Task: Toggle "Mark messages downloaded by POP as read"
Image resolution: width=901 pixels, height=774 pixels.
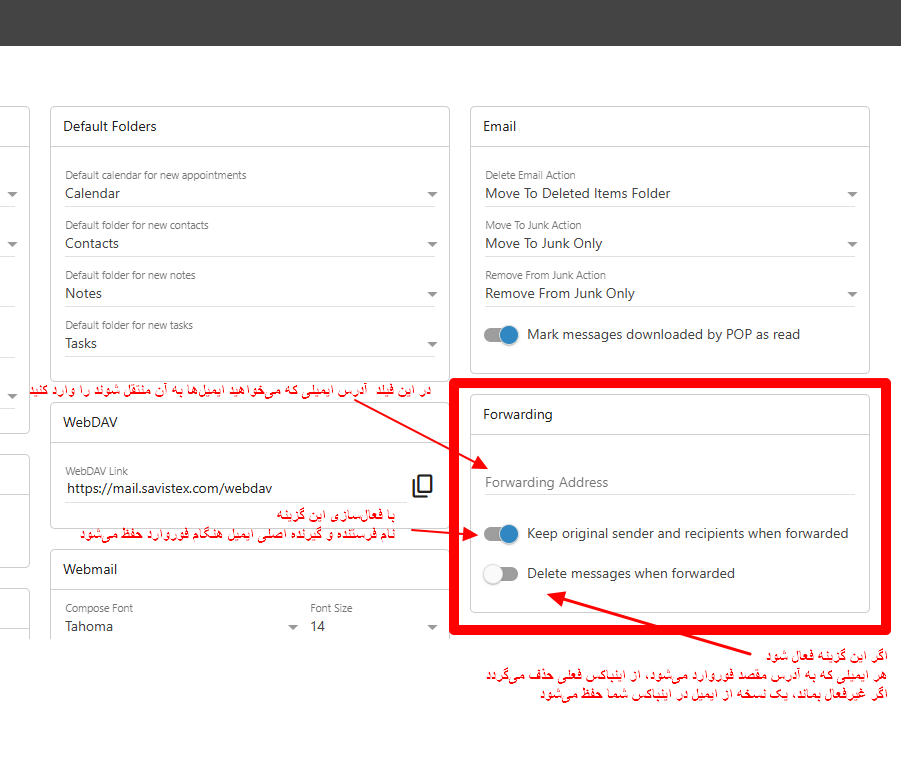Action: [501, 335]
